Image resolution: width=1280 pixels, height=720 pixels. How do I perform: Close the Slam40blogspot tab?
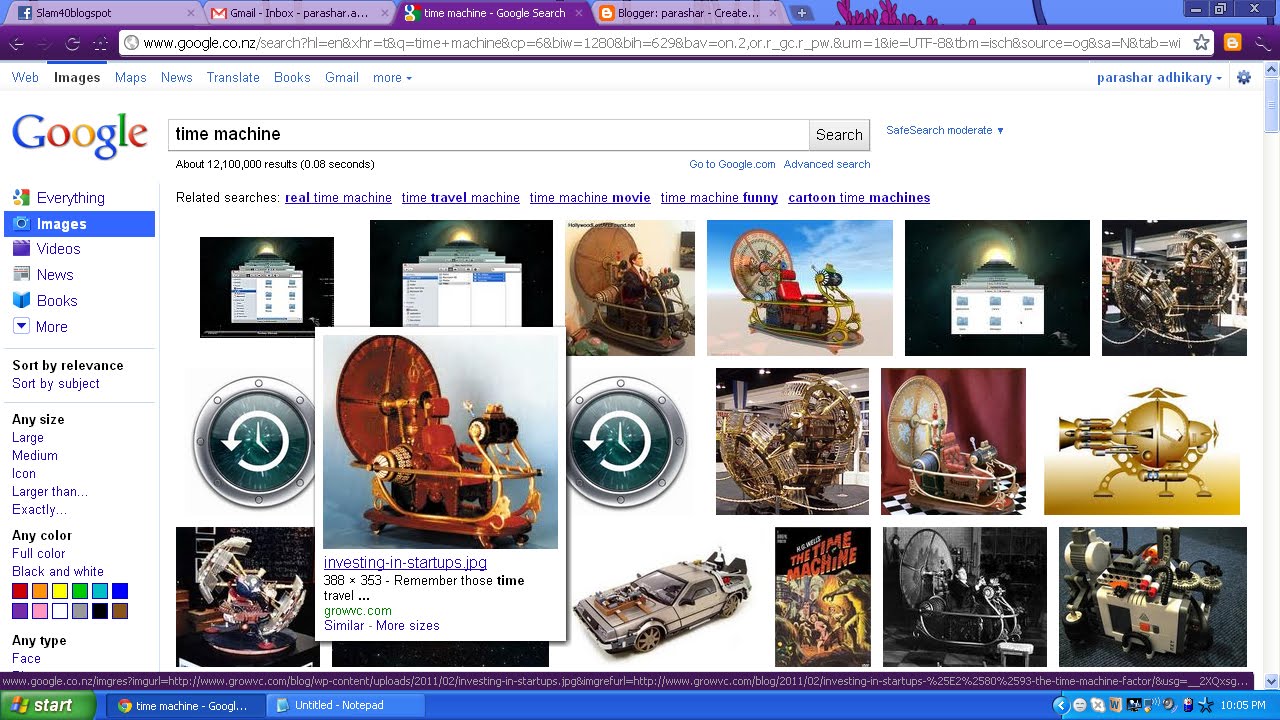(x=191, y=14)
